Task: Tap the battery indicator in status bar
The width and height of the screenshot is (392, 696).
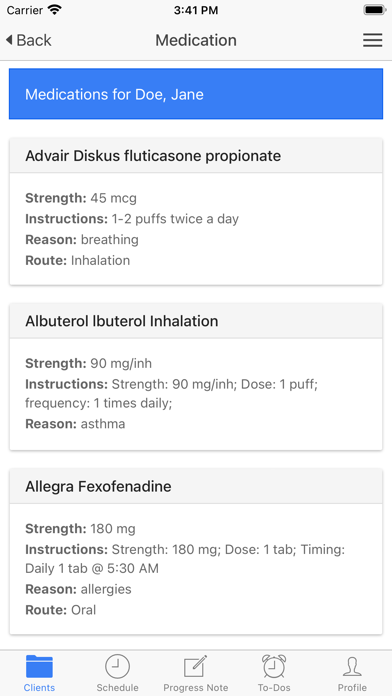Action: click(375, 10)
